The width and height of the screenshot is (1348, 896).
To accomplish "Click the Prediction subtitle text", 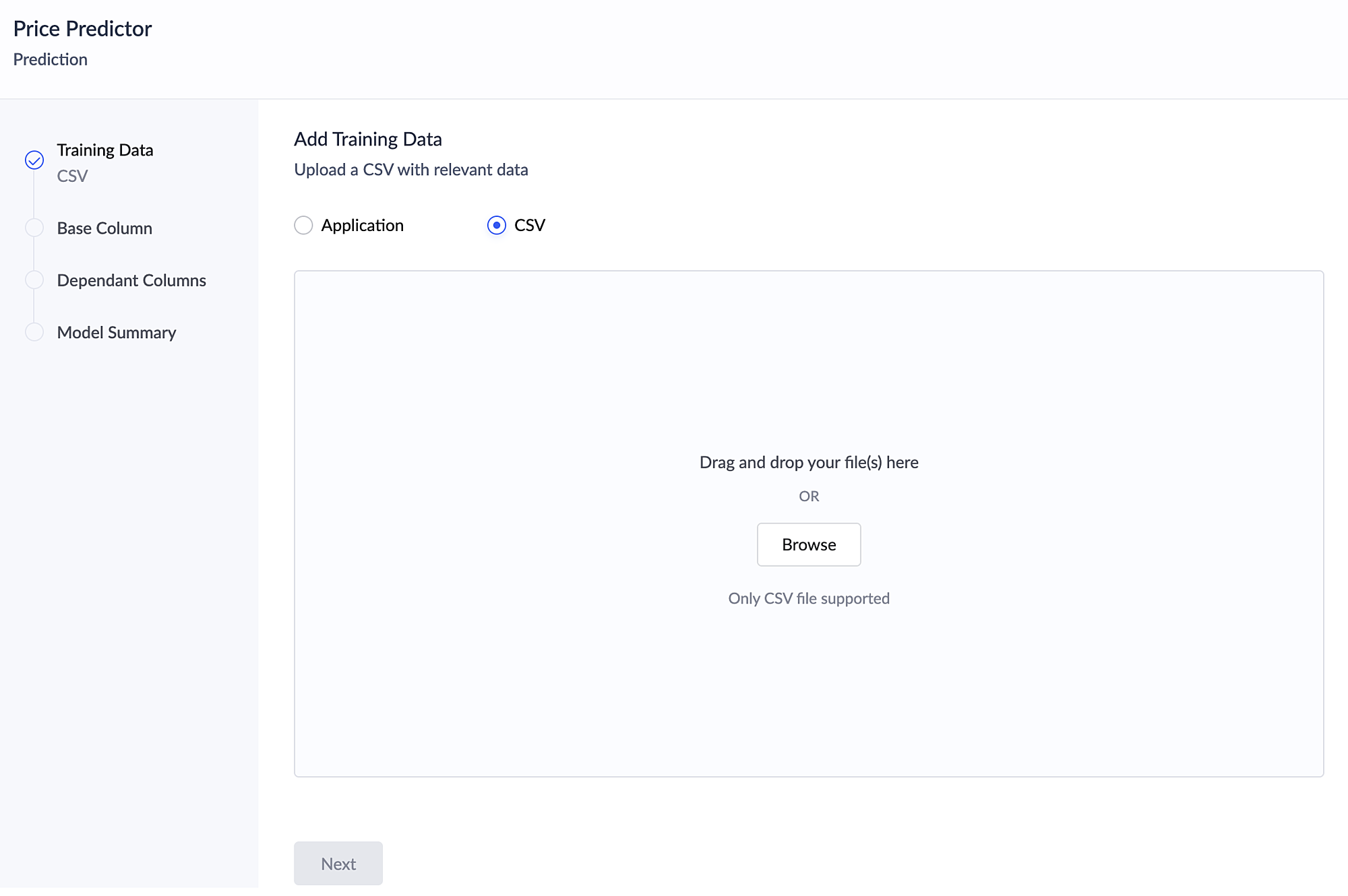I will (51, 59).
